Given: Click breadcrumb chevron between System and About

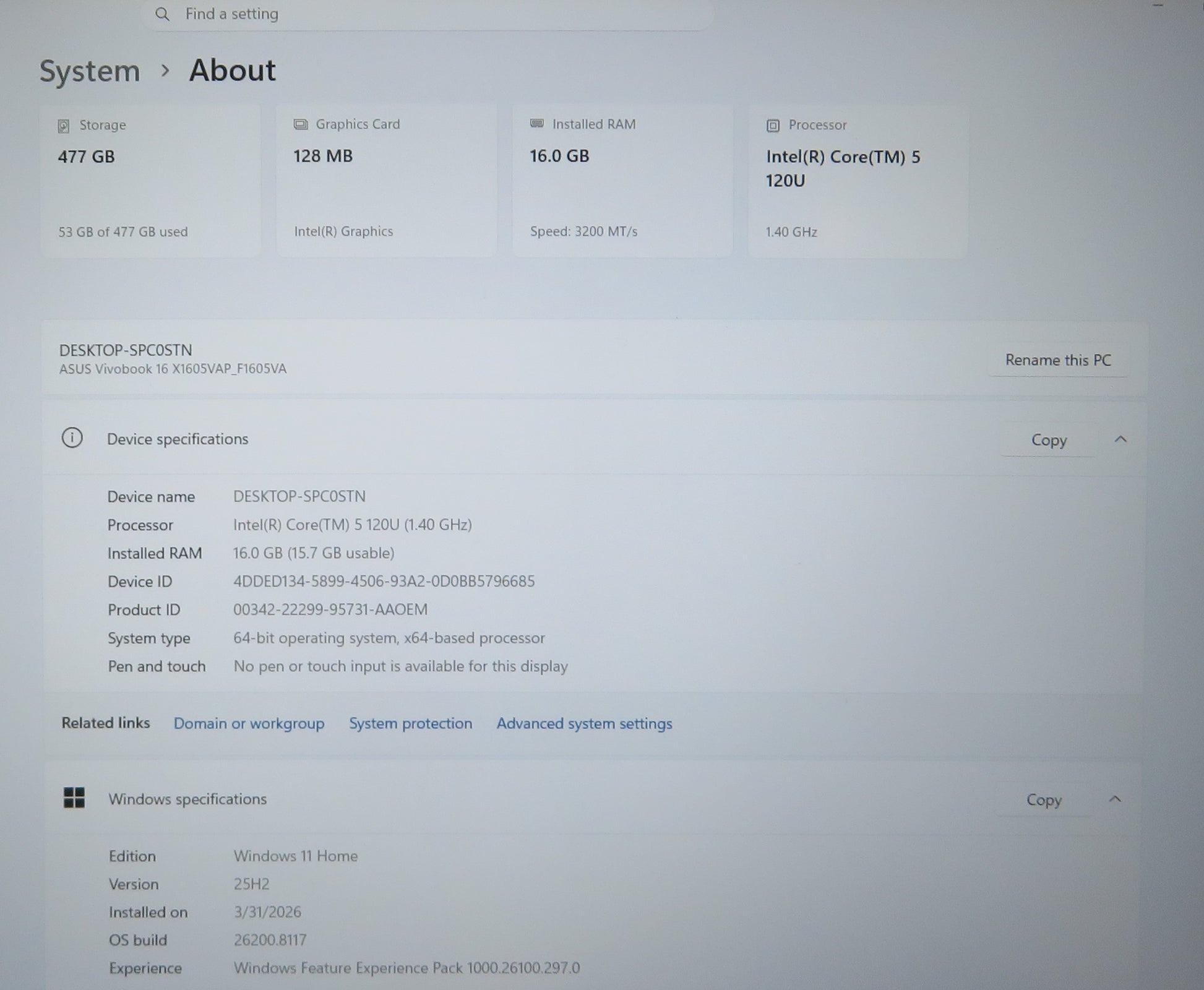Looking at the screenshot, I should coord(165,71).
